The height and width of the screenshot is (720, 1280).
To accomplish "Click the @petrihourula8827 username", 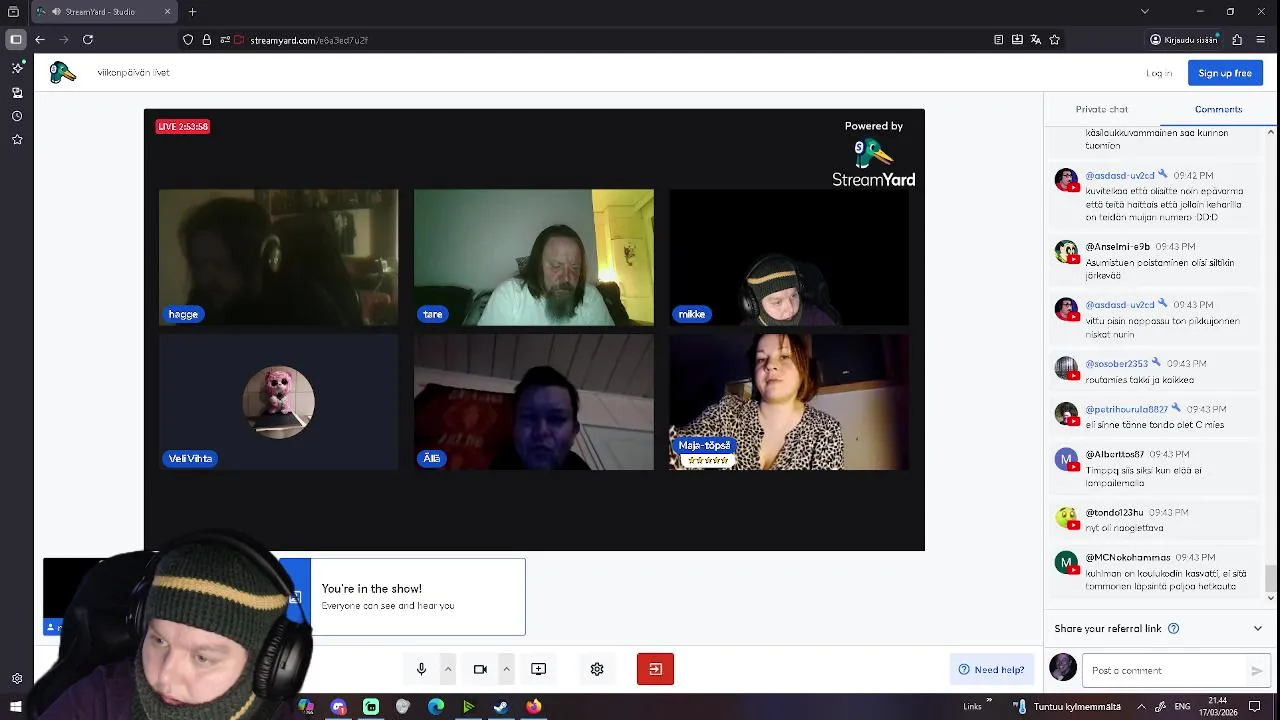I will click(x=1126, y=409).
